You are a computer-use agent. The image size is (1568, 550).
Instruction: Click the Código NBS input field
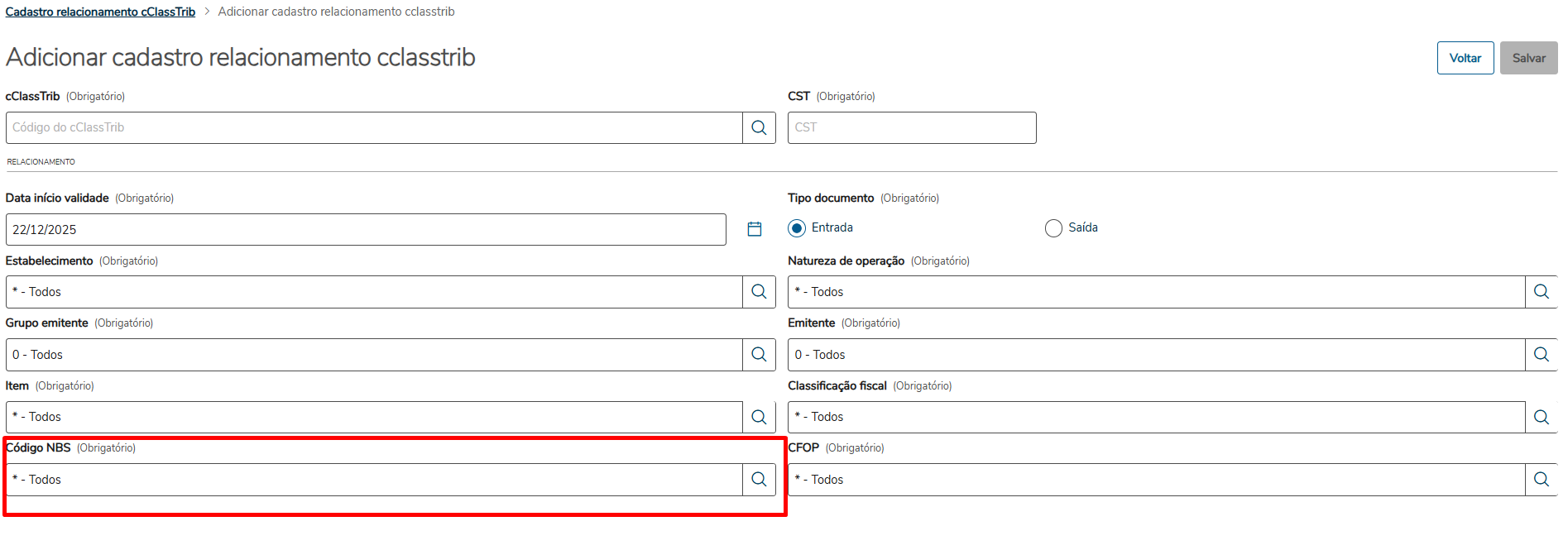pos(372,480)
